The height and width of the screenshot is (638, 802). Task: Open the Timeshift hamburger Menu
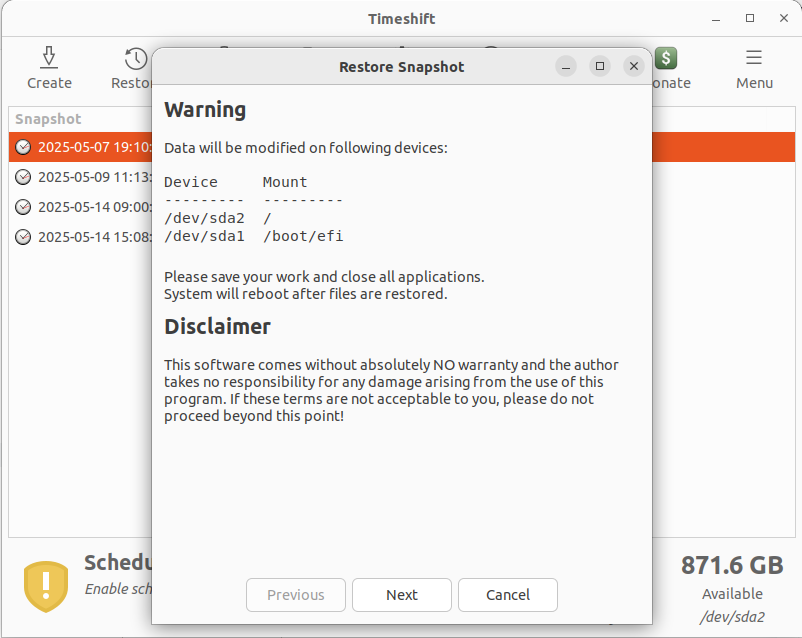pyautogui.click(x=753, y=57)
